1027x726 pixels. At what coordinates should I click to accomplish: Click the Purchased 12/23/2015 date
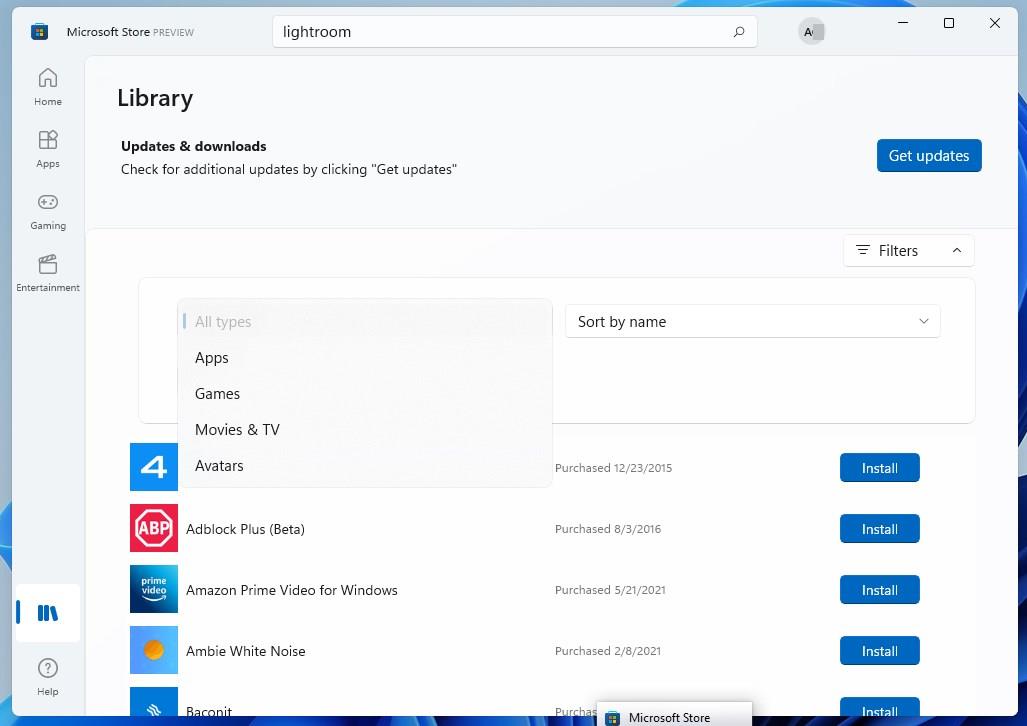(613, 468)
